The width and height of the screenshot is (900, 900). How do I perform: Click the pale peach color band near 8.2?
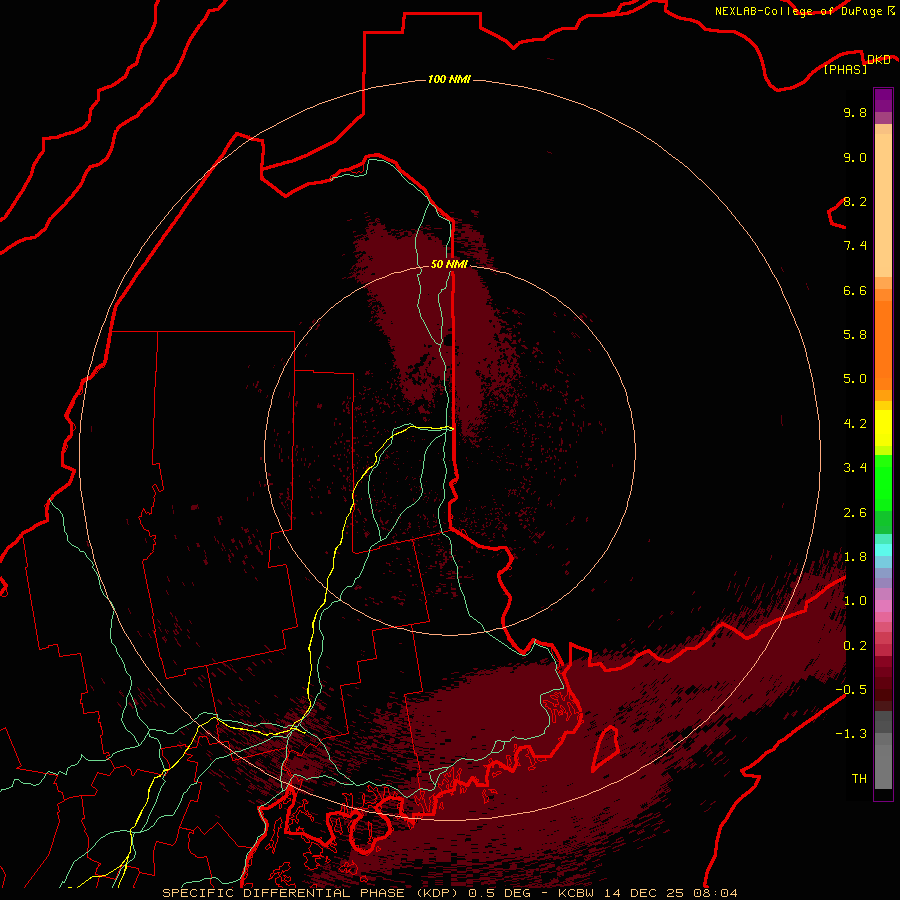point(883,205)
